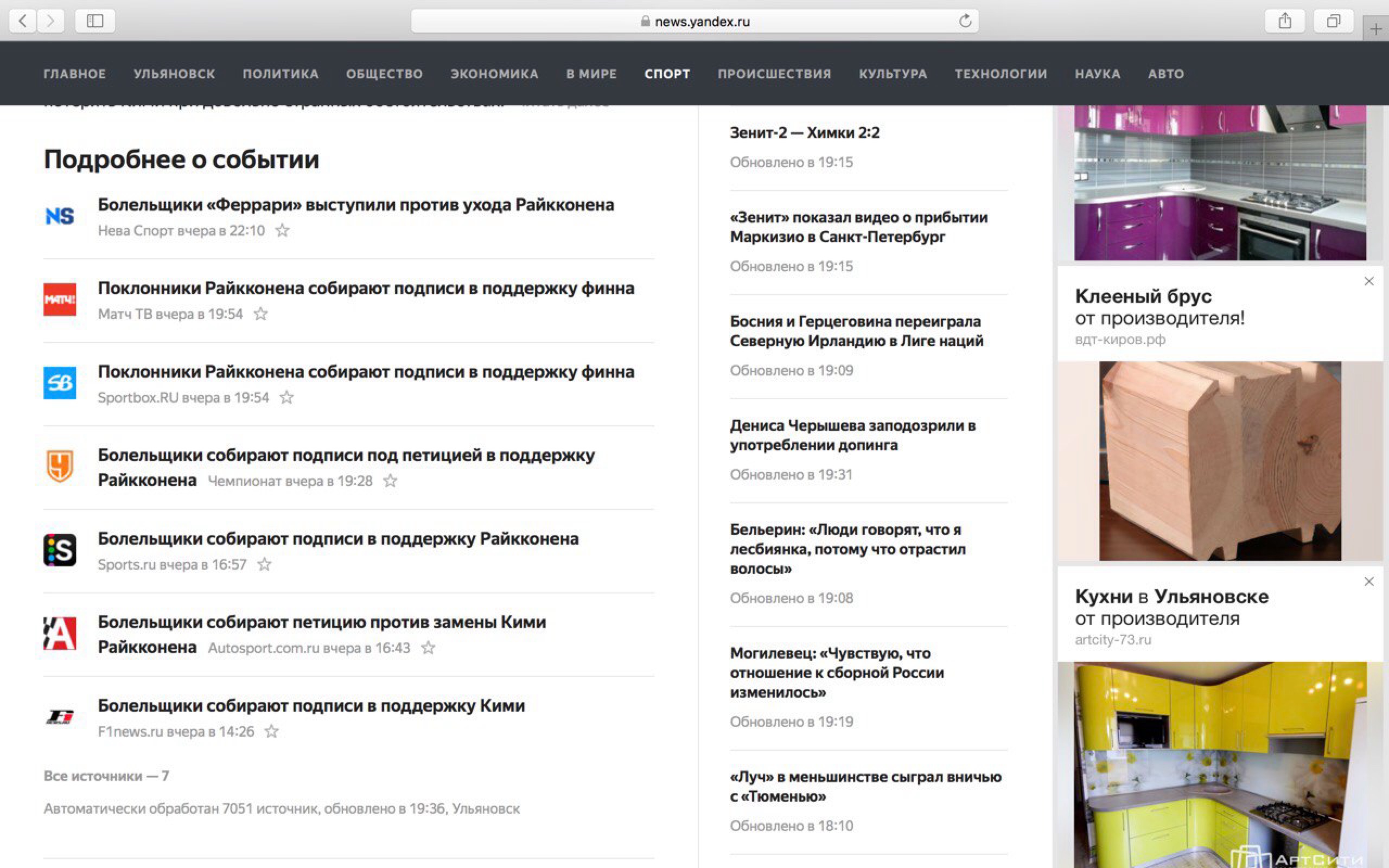The height and width of the screenshot is (868, 1389).
Task: Open the Культура section
Action: click(893, 73)
